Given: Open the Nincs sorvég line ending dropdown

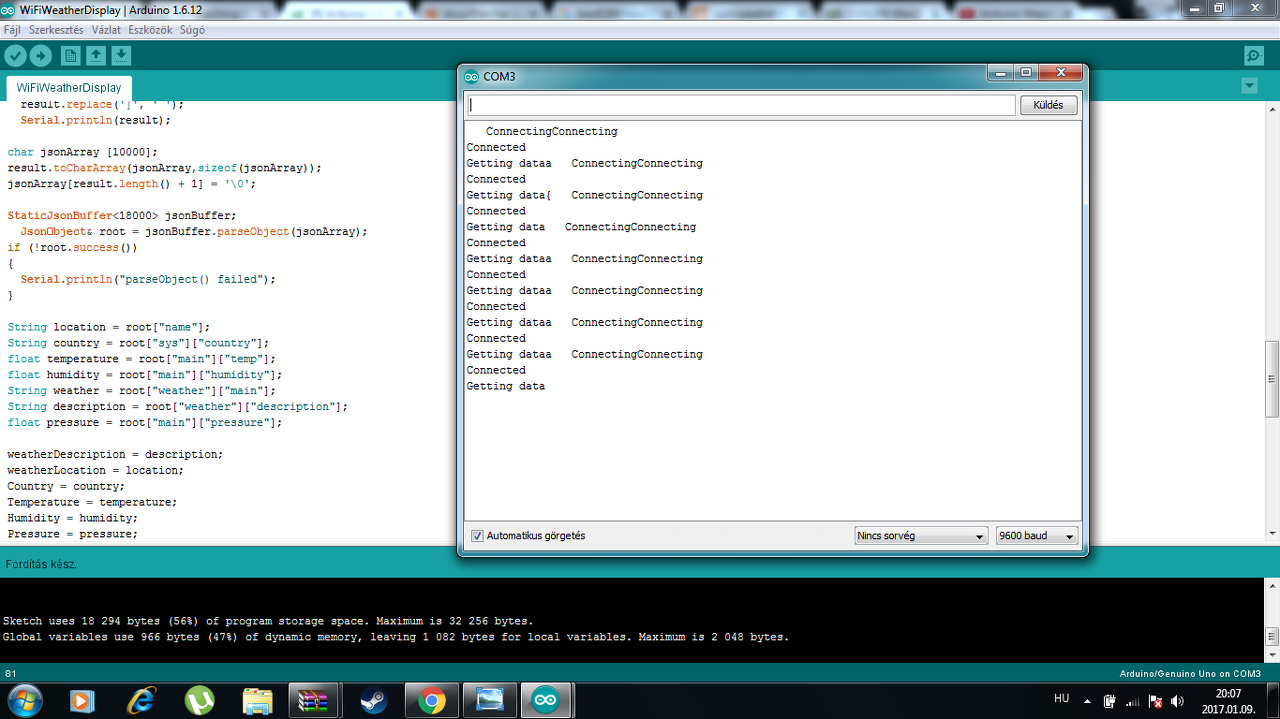Looking at the screenshot, I should click(922, 536).
